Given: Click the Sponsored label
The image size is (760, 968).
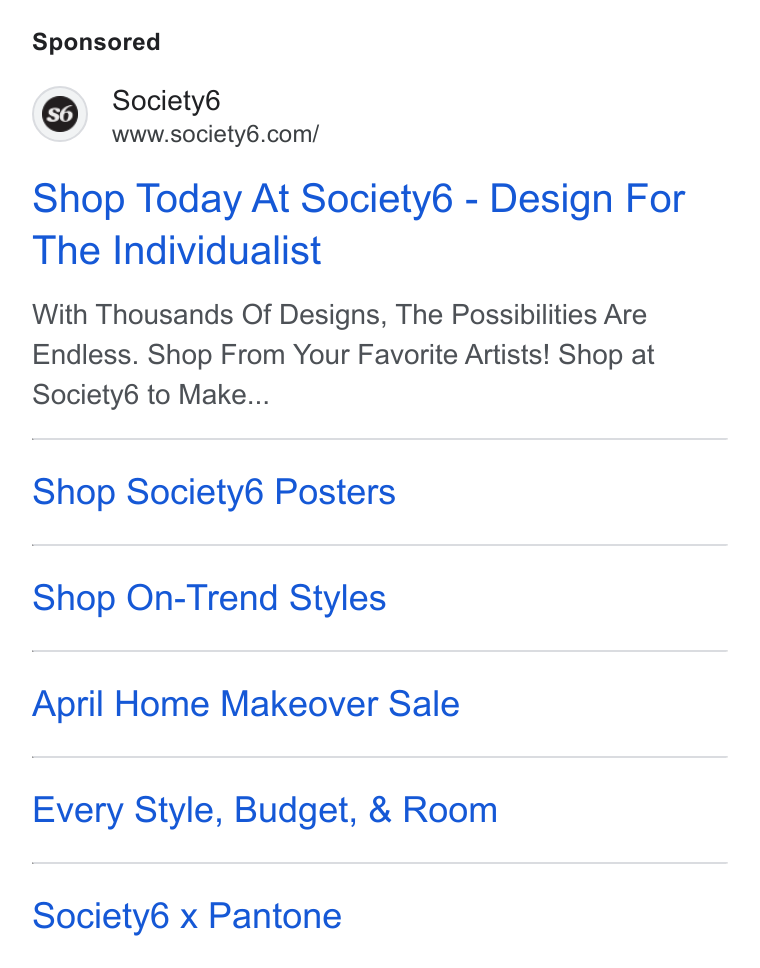Looking at the screenshot, I should tap(96, 43).
